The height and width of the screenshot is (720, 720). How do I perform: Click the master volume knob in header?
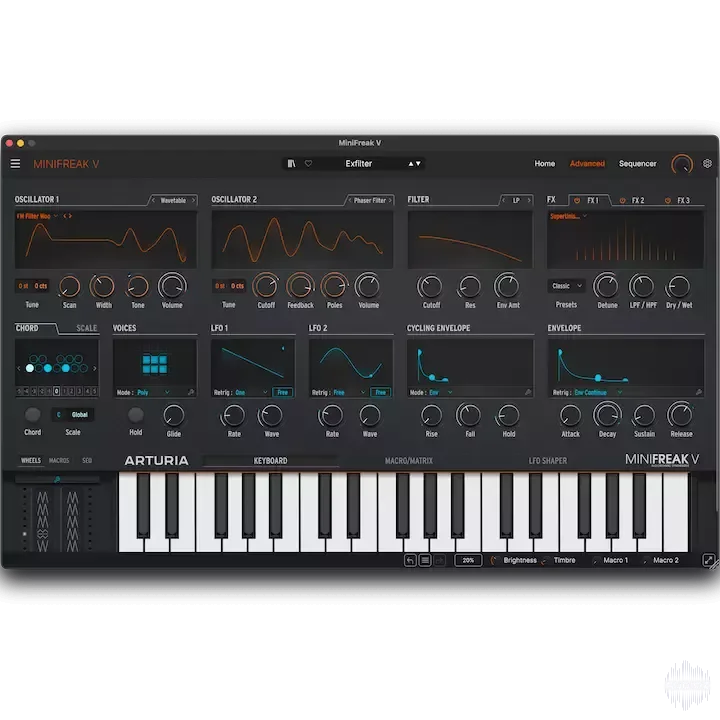pos(682,164)
